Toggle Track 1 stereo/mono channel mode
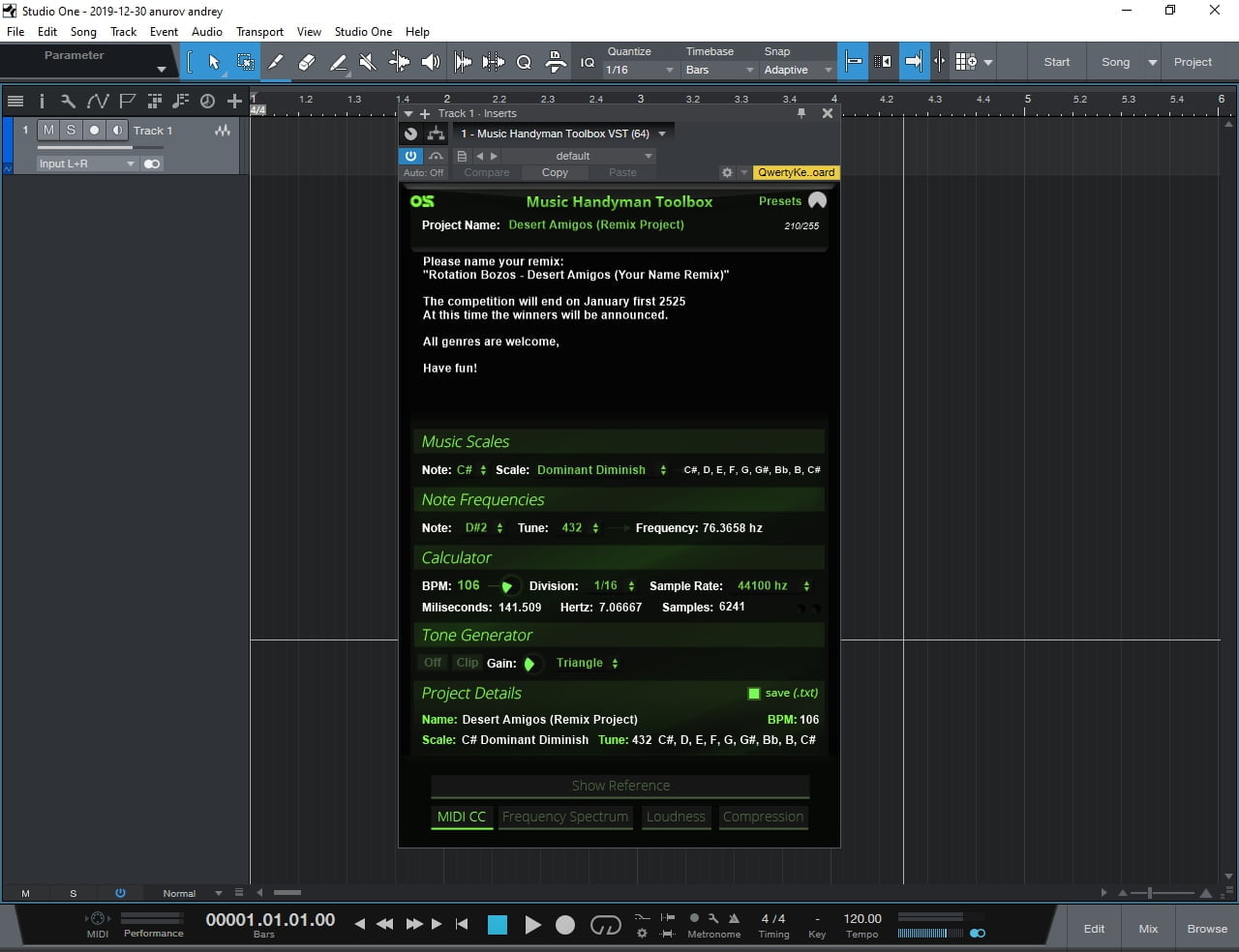The width and height of the screenshot is (1239, 952). click(x=152, y=164)
